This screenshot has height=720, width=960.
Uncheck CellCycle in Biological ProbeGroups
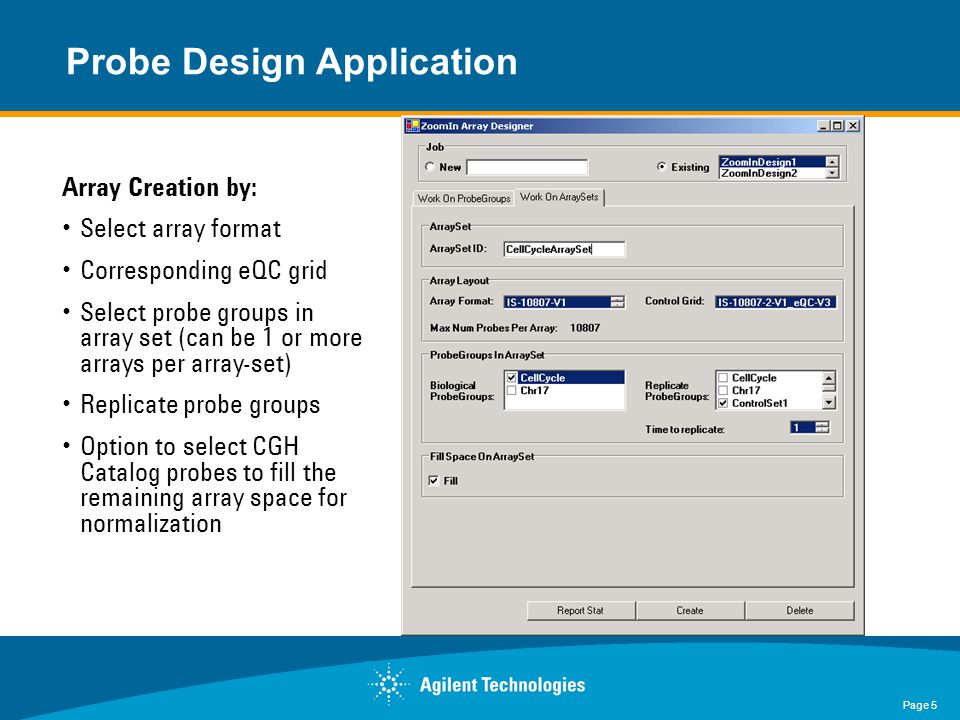[x=511, y=378]
